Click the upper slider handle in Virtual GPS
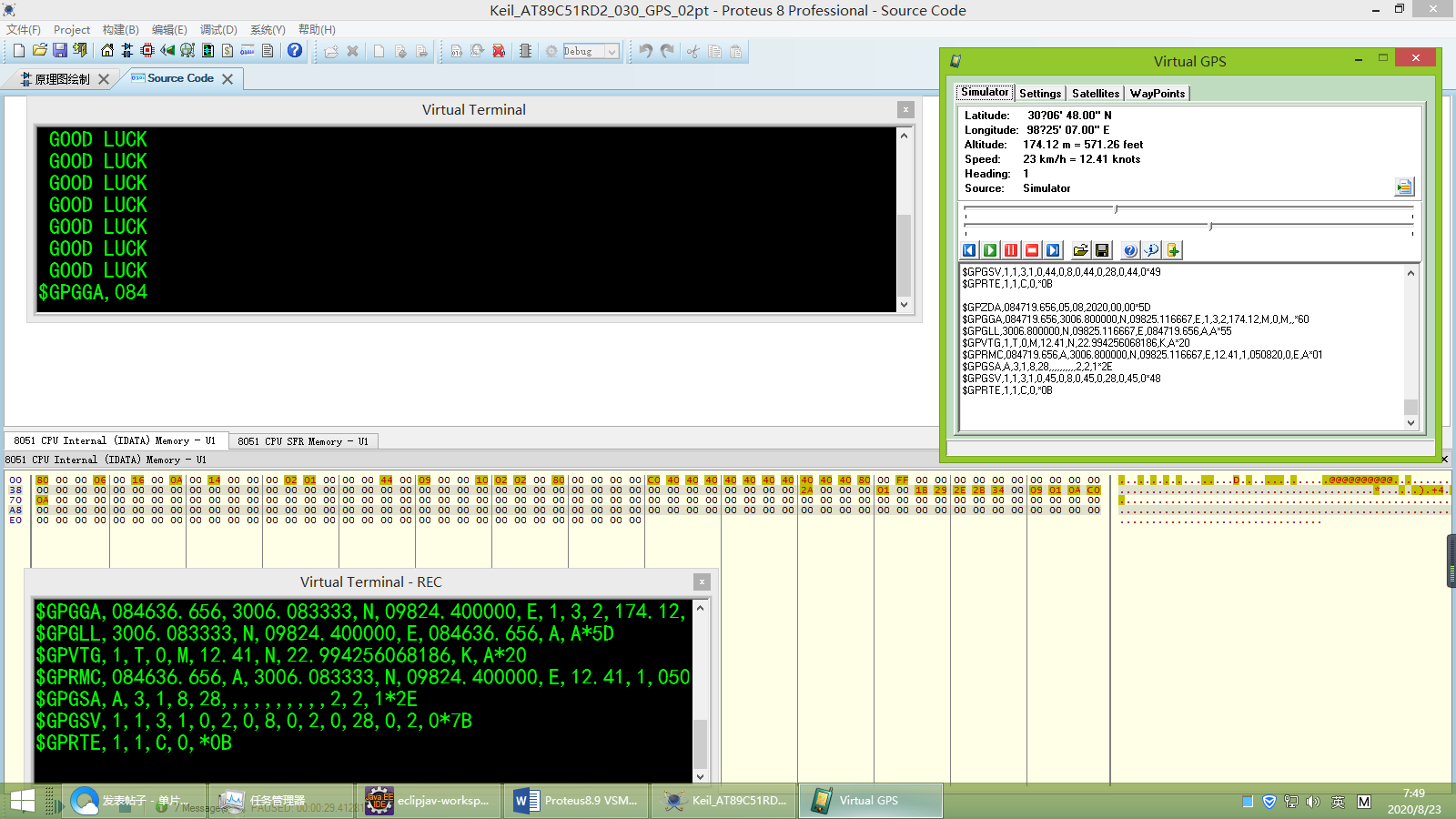The width and height of the screenshot is (1456, 819). coord(1117,209)
